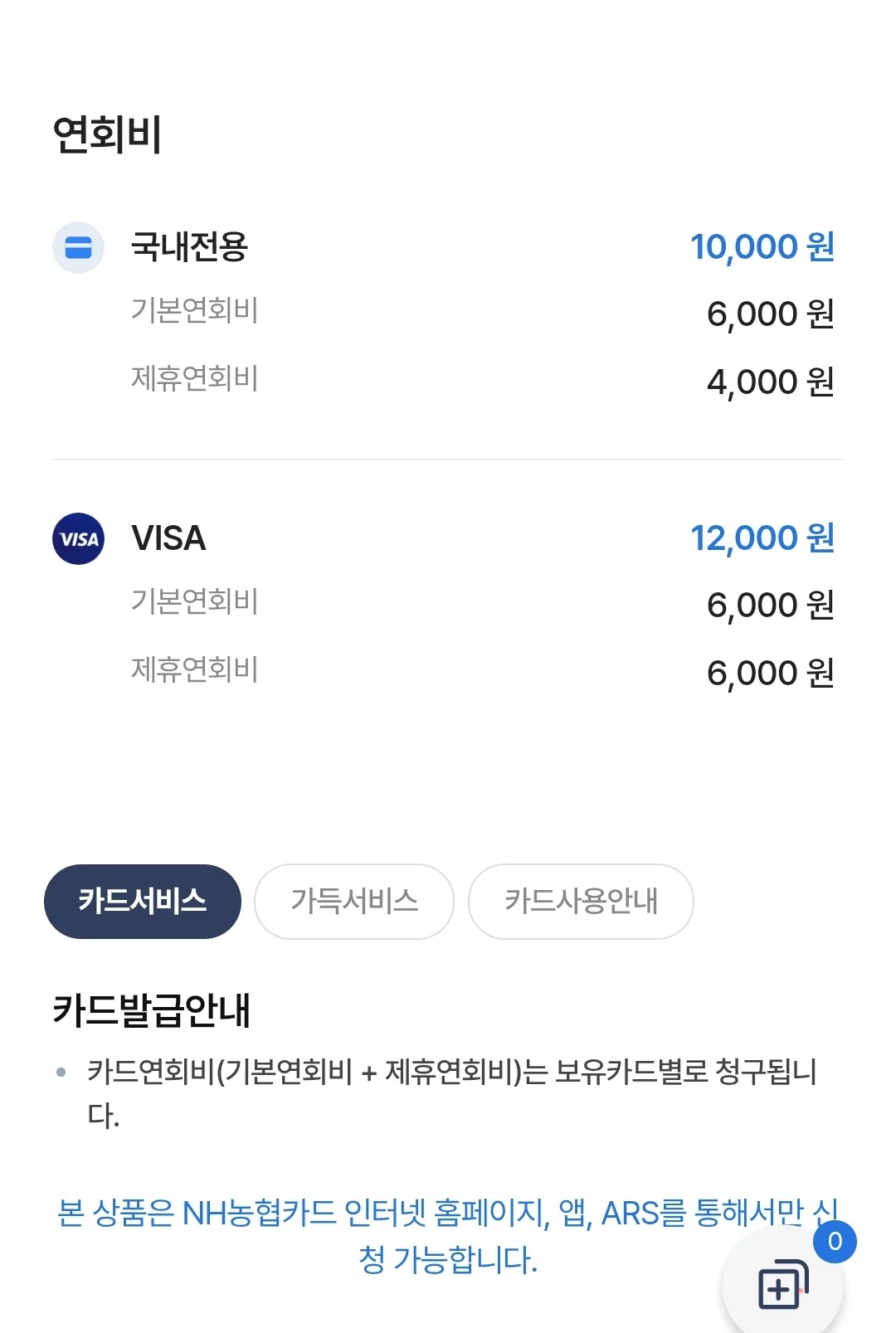Tap the card annual fee bullet note

click(452, 1092)
